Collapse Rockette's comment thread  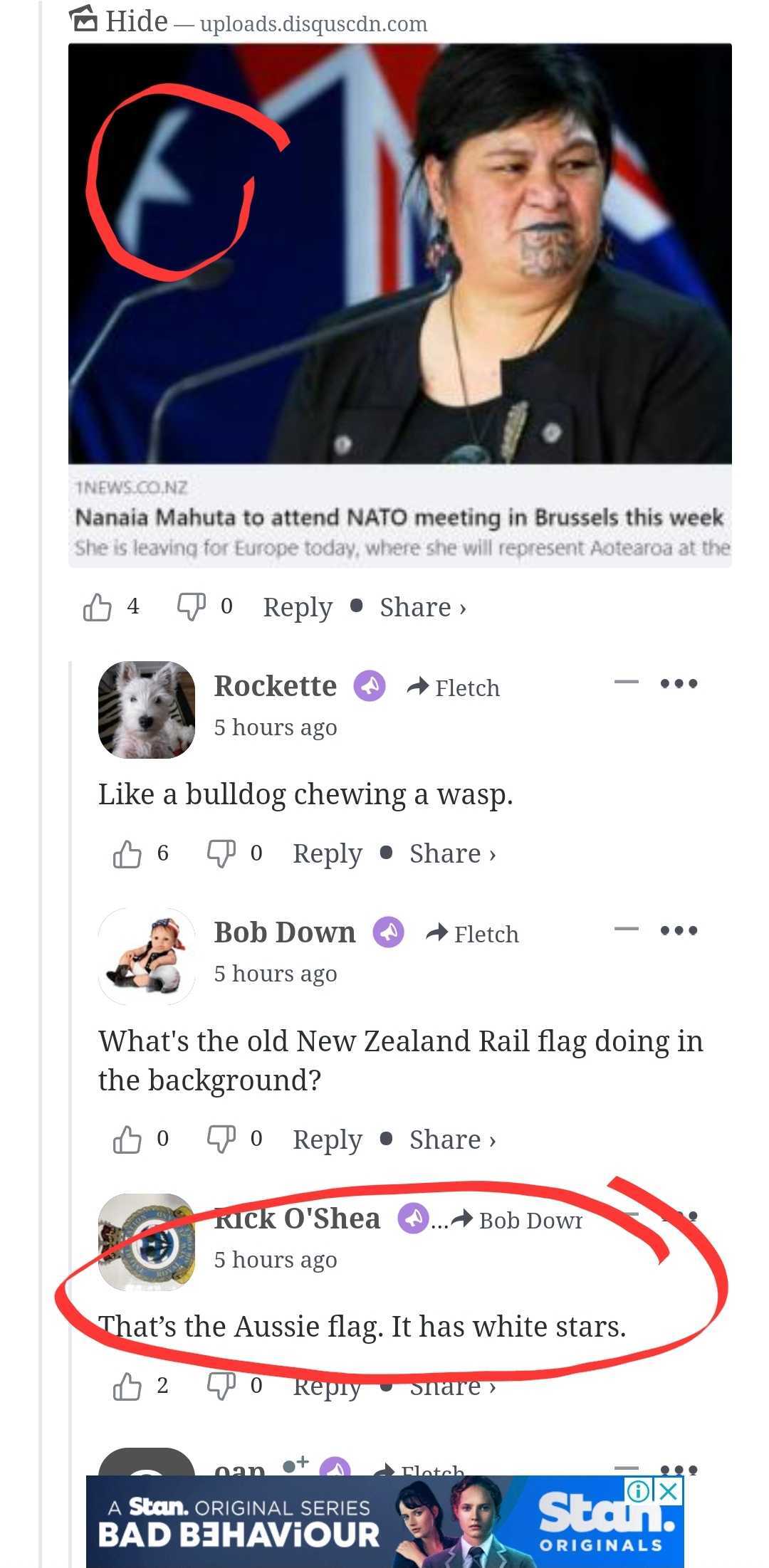(626, 682)
